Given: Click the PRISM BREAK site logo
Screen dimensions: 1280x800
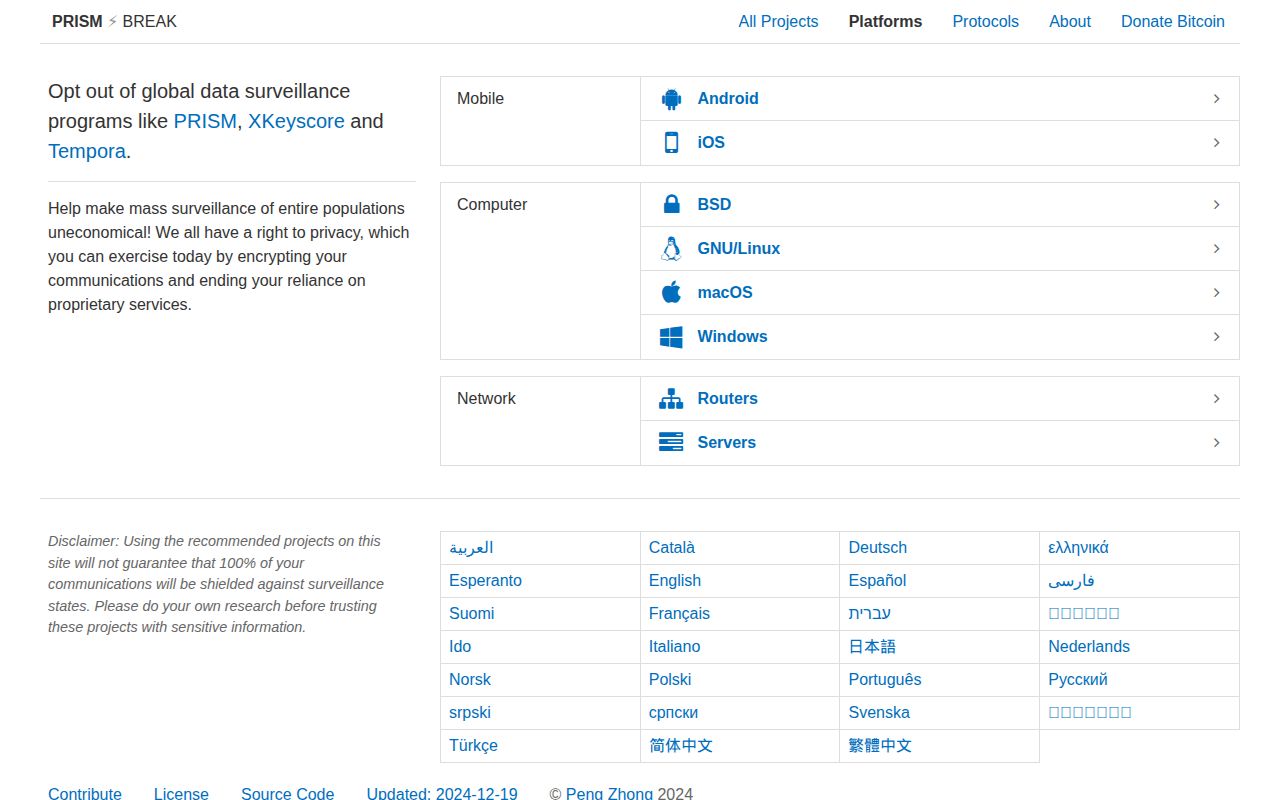Looking at the screenshot, I should 114,22.
